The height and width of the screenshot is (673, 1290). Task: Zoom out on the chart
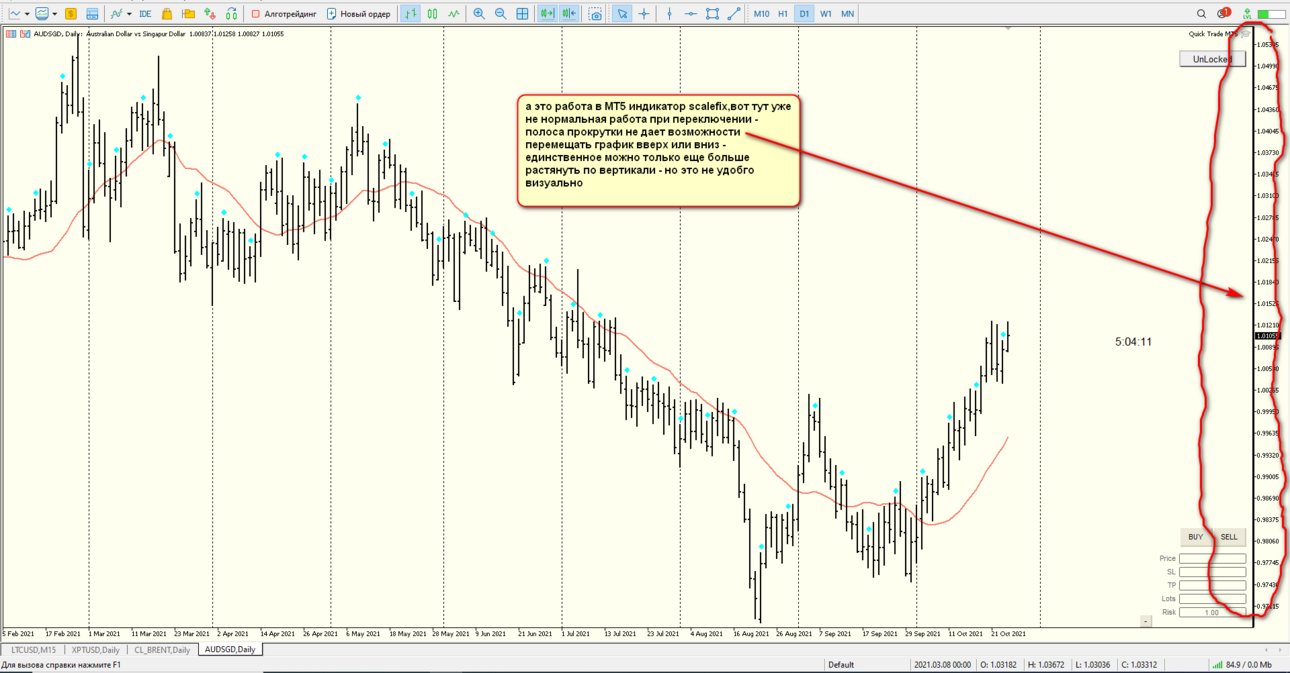[501, 14]
